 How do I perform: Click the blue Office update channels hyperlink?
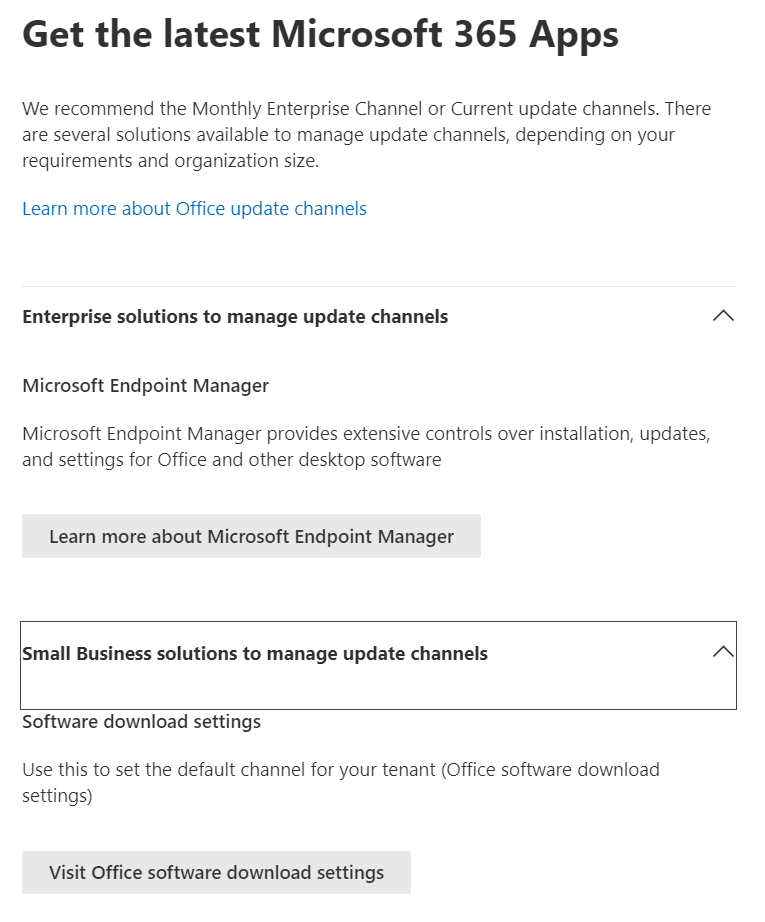point(194,208)
